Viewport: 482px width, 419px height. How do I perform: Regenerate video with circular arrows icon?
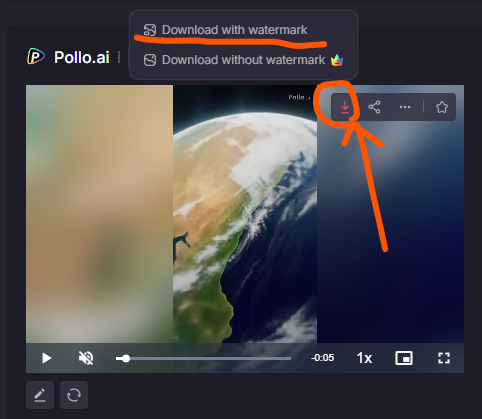74,395
